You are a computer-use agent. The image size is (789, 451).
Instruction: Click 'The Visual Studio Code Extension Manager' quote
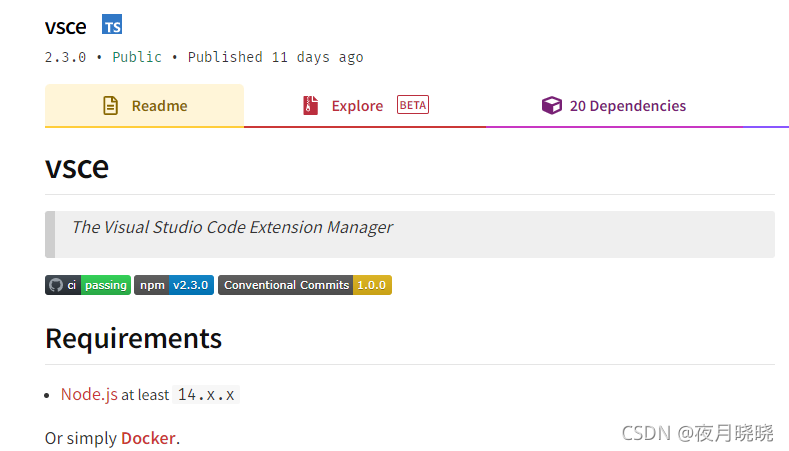point(232,228)
